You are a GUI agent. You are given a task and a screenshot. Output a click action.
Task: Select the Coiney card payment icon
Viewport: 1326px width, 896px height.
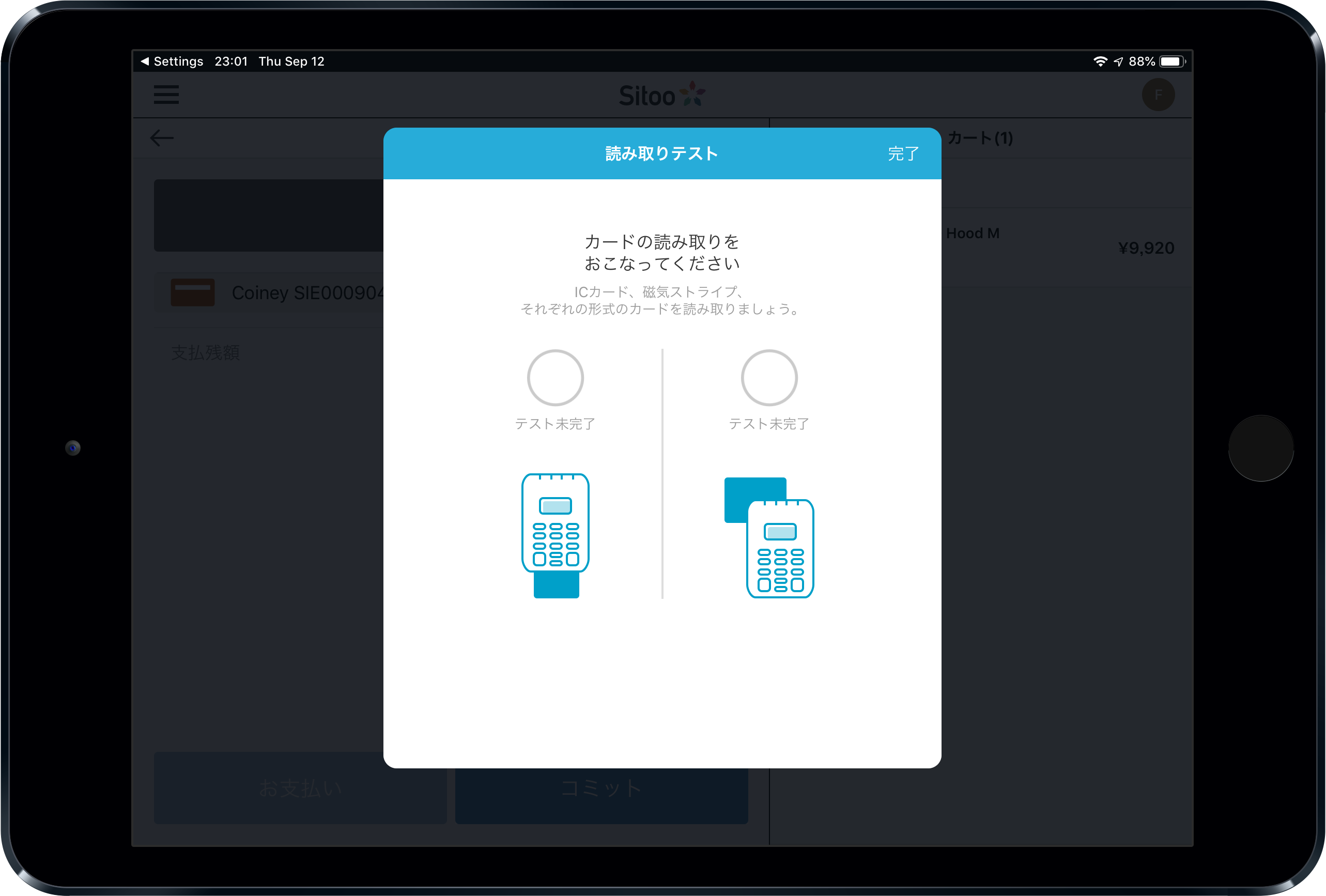(x=193, y=293)
